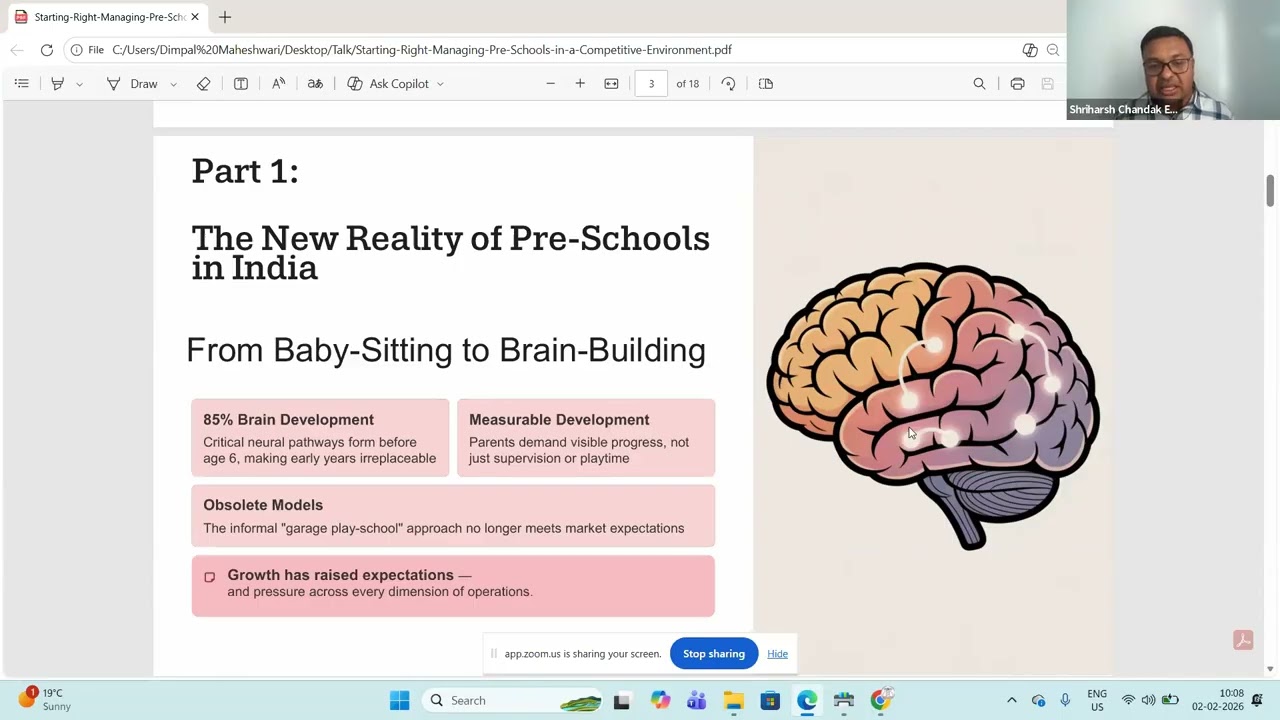Open ENG US language switcher
The height and width of the screenshot is (720, 1280).
tap(1097, 701)
